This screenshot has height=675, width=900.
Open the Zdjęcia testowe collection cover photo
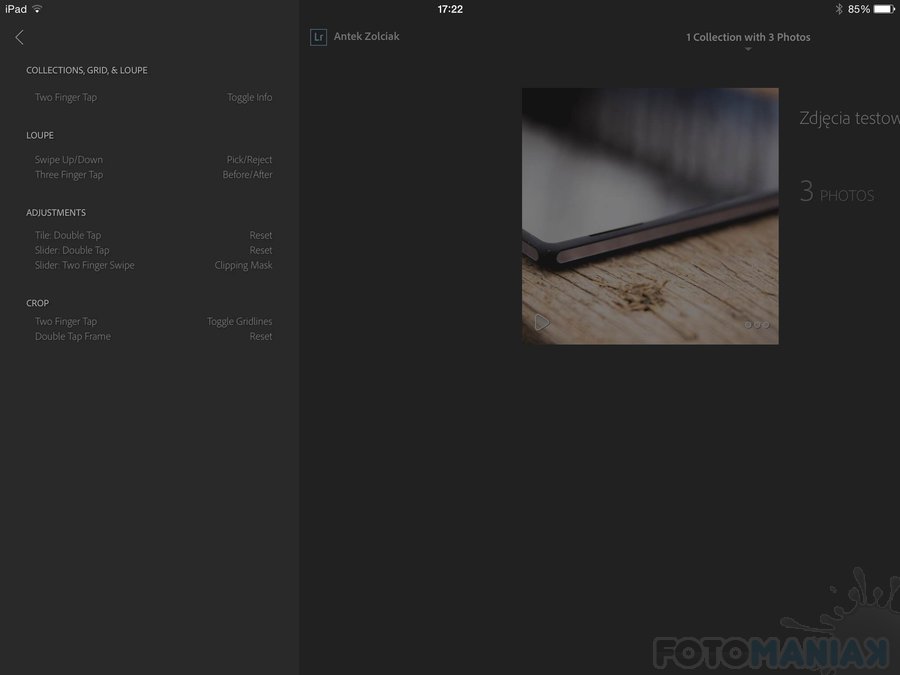pos(650,216)
